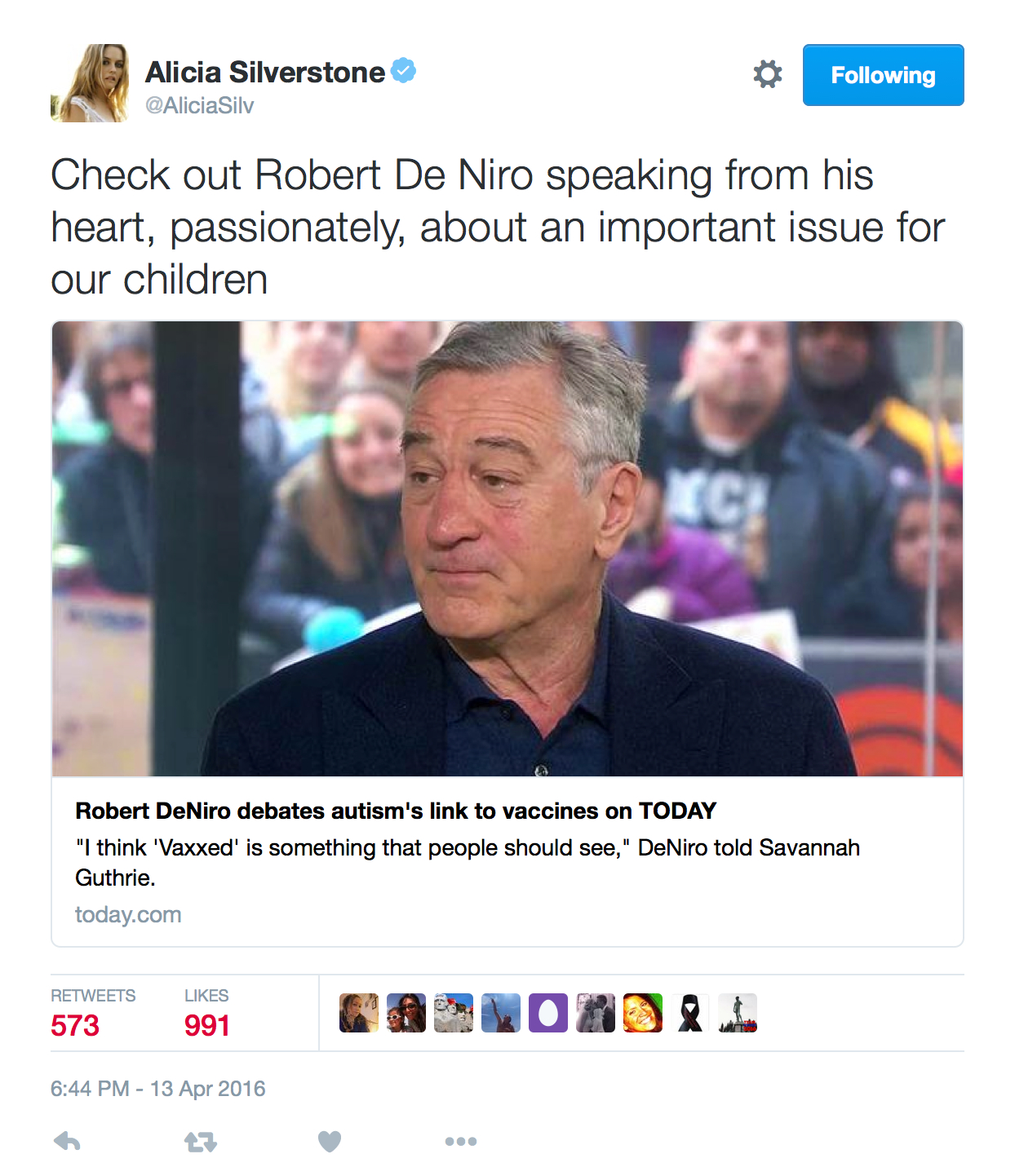Open the black ribbon liker avatar

(x=690, y=1013)
